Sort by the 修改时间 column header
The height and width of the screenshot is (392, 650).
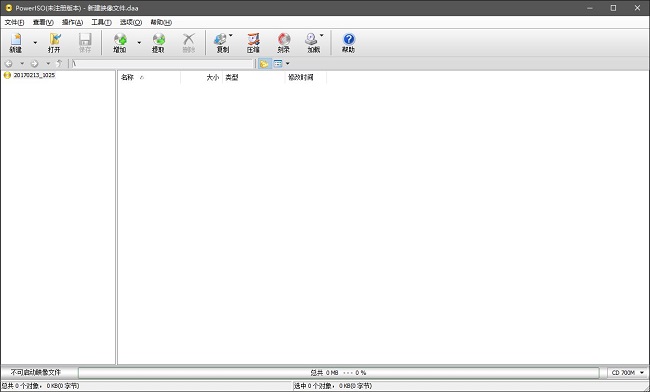[306, 77]
